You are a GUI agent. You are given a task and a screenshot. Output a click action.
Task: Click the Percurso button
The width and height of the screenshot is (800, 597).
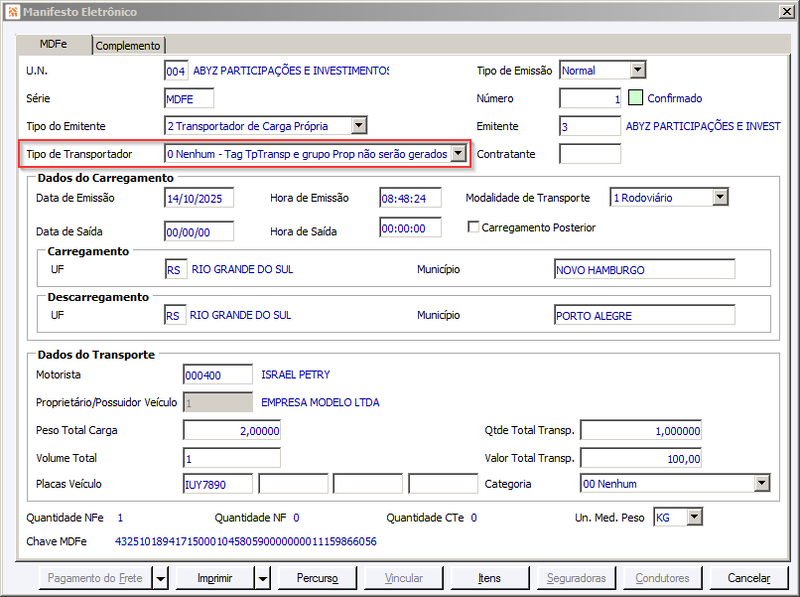(x=317, y=578)
